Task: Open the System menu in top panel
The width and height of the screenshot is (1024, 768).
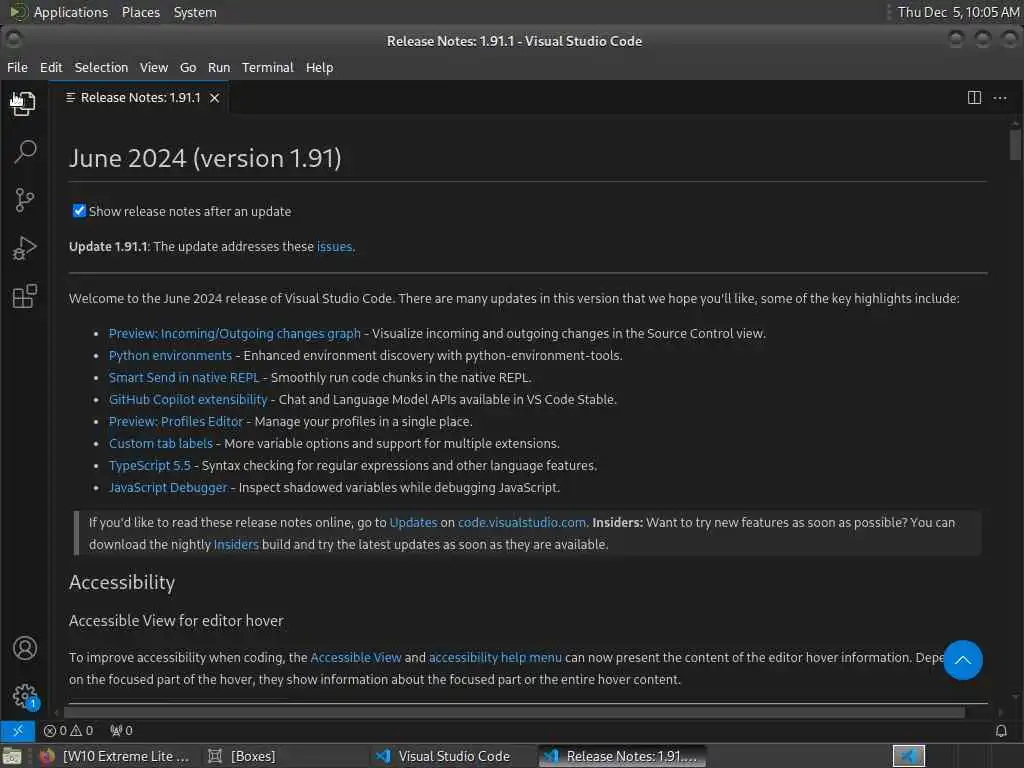Action: [x=195, y=12]
